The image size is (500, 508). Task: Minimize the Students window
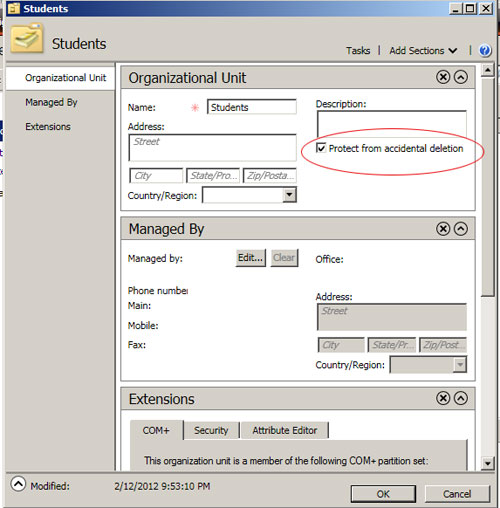[x=456, y=8]
